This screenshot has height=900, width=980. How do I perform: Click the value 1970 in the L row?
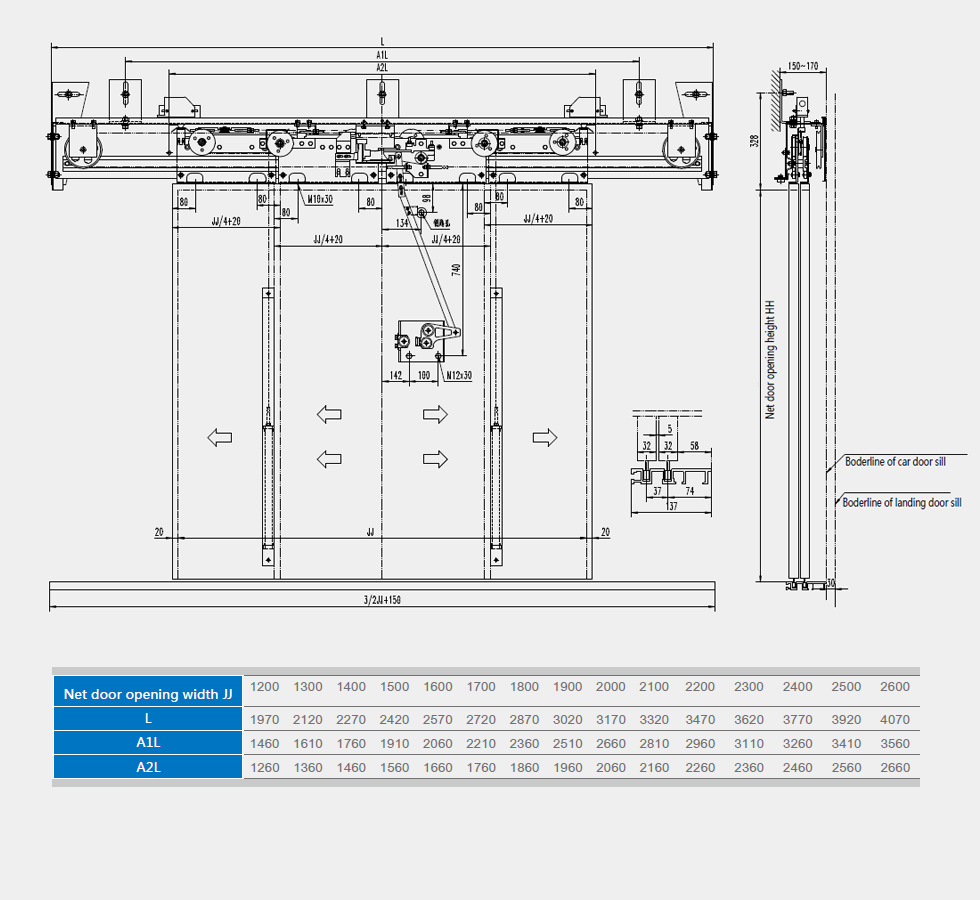click(x=265, y=719)
